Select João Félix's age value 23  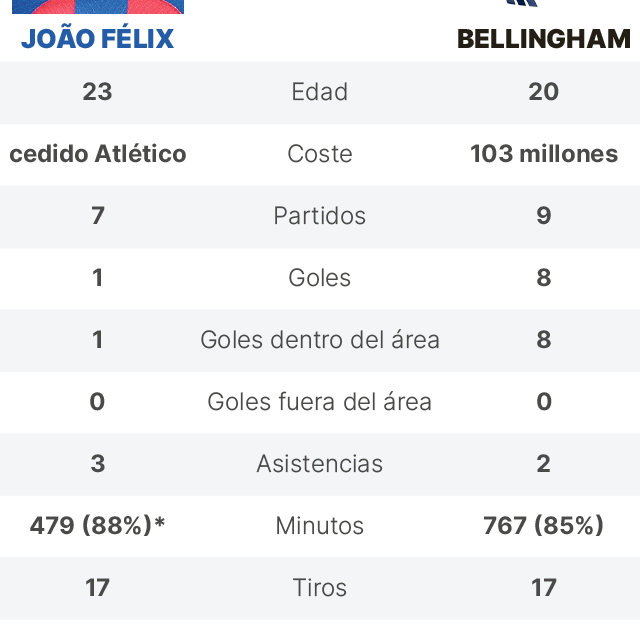[x=98, y=92]
